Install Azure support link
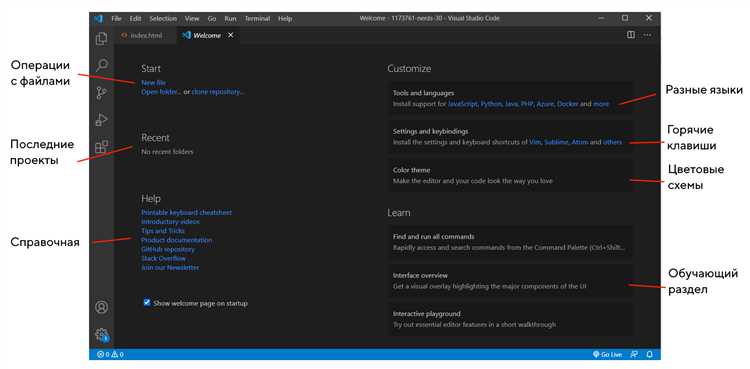Screen dimensions: 750x369 click(x=545, y=104)
